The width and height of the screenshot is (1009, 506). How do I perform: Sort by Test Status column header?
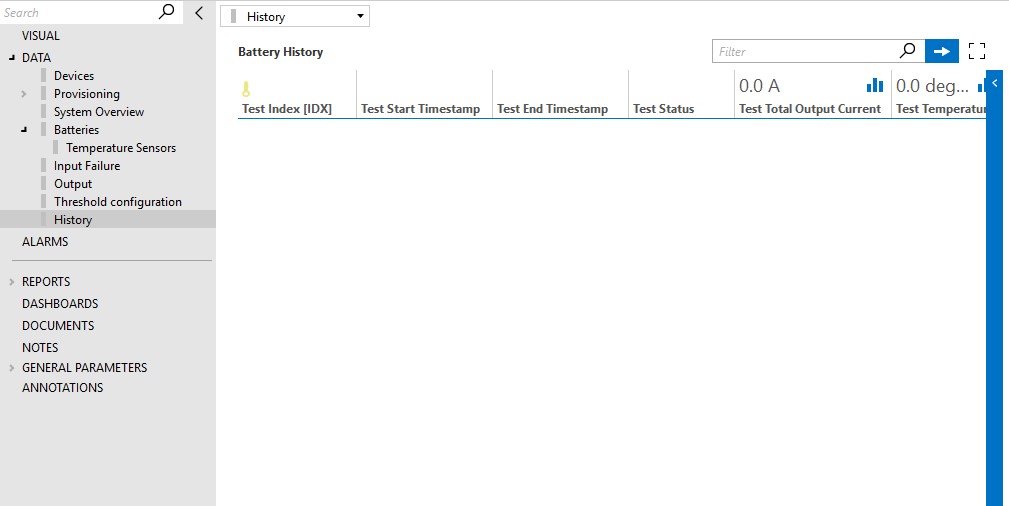tap(663, 109)
